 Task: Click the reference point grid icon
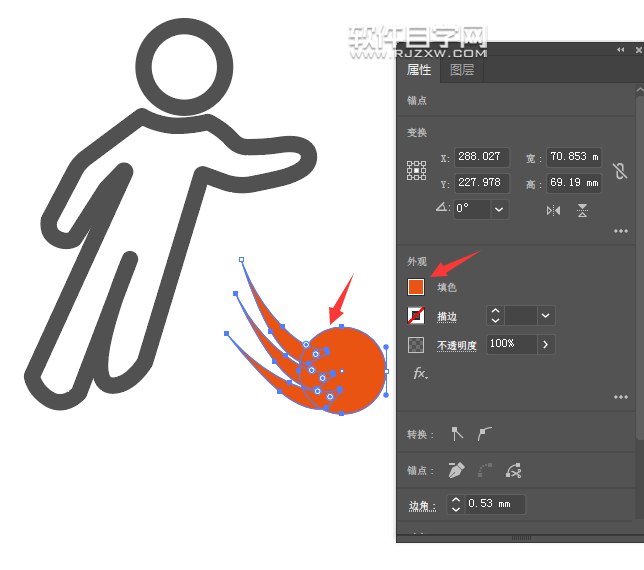coord(416,170)
